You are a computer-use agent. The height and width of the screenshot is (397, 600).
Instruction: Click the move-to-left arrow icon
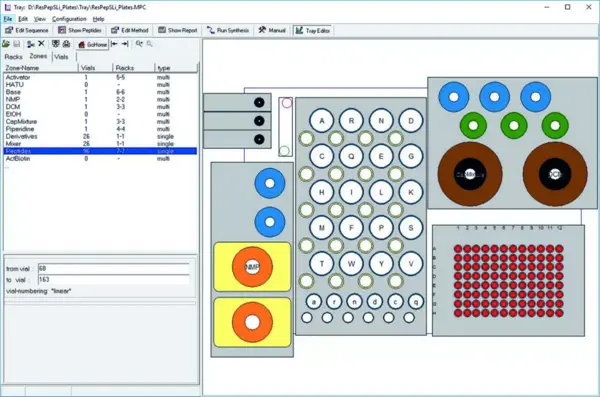click(114, 44)
